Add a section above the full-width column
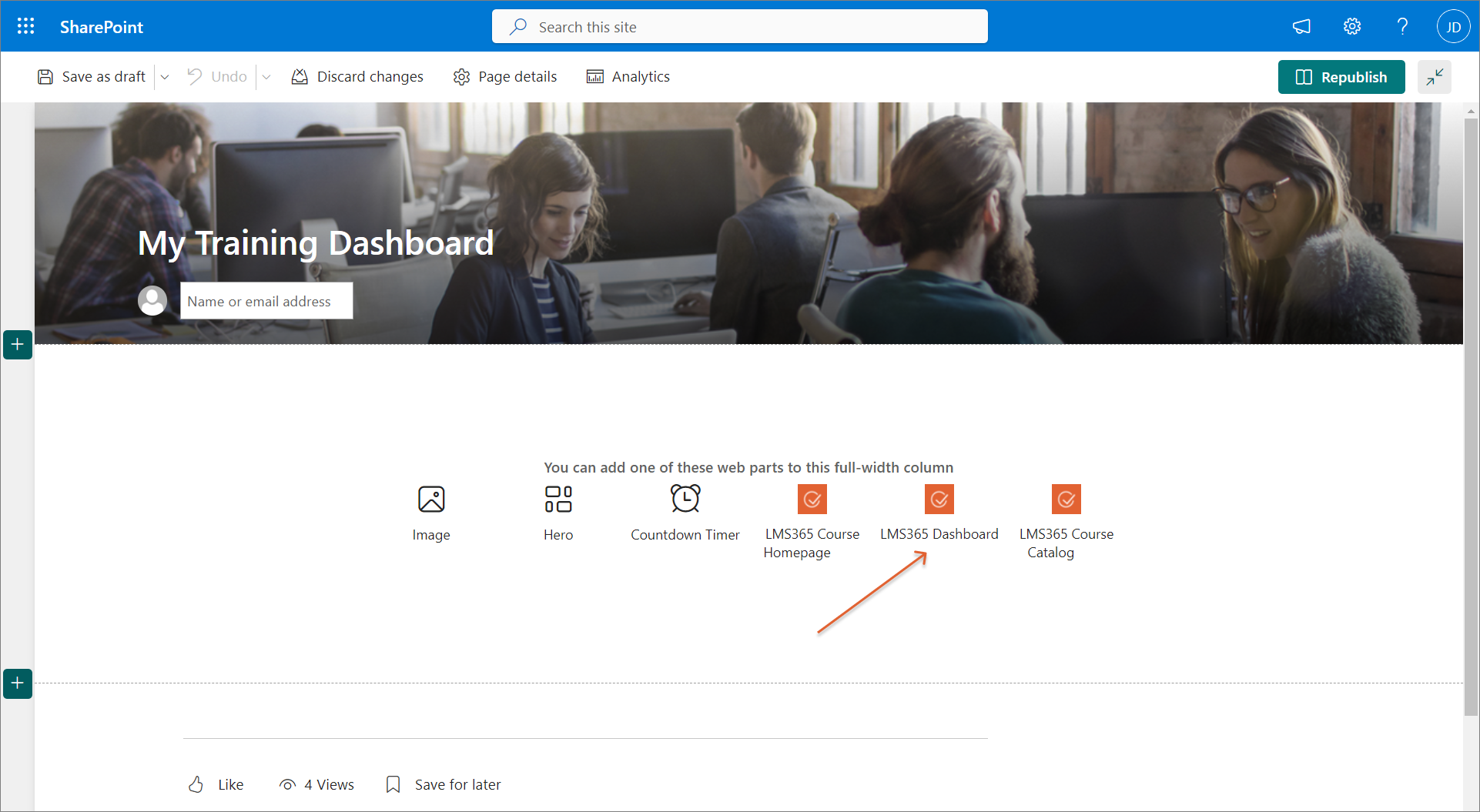 [18, 344]
